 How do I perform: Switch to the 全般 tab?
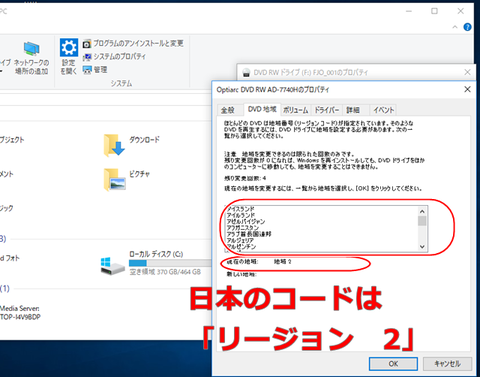228,110
